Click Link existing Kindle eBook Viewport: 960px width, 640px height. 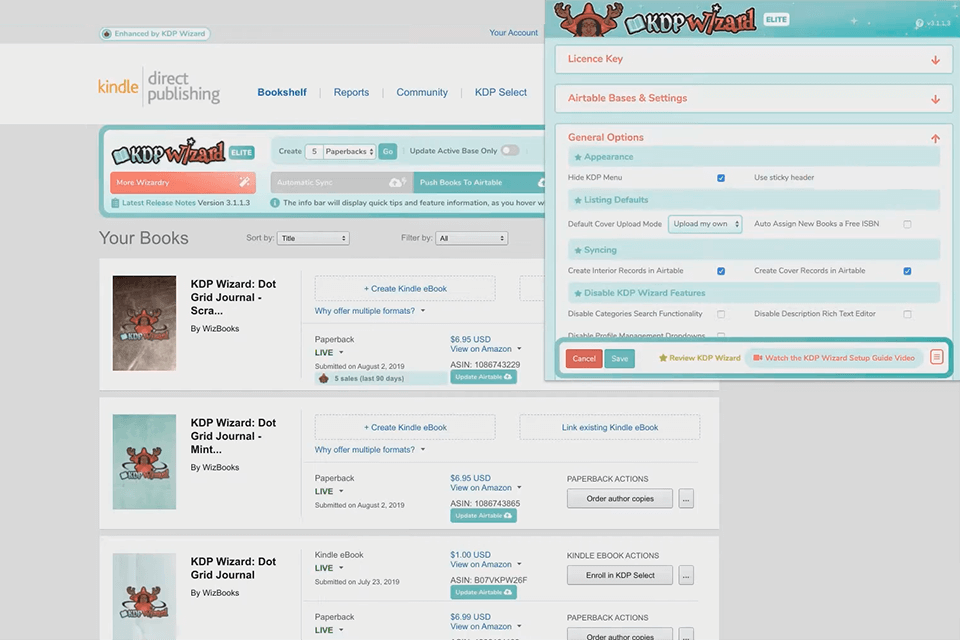coord(610,427)
